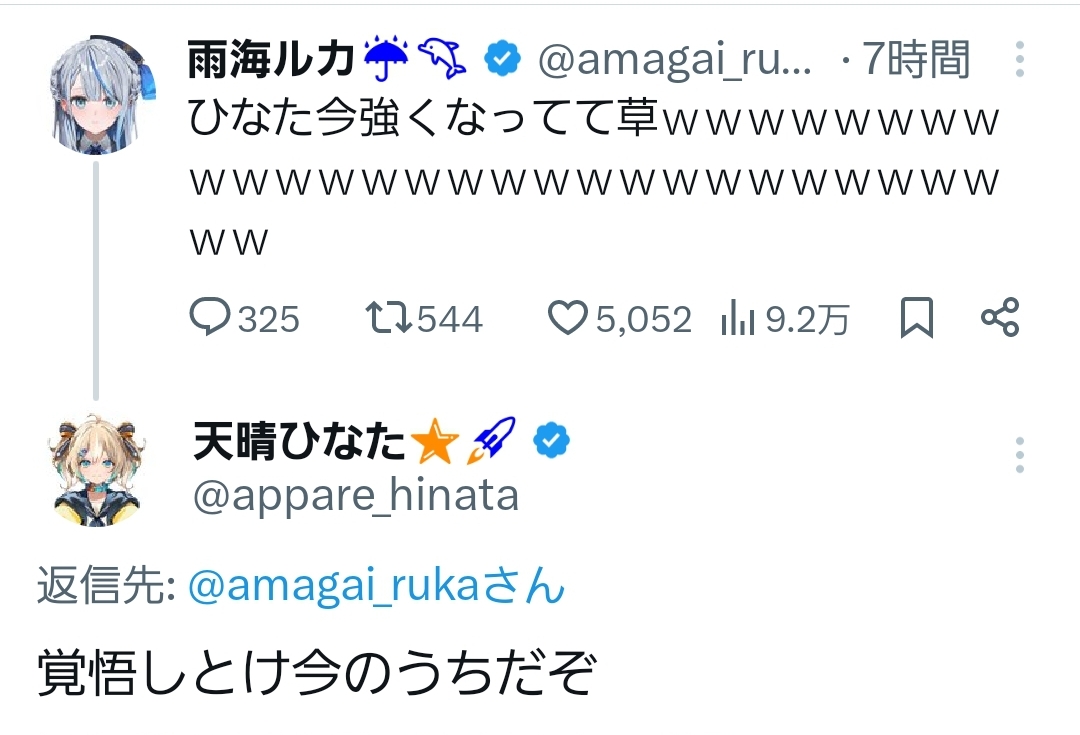Click 雨海ルカ's blue verified badge
1080x735 pixels.
point(503,61)
